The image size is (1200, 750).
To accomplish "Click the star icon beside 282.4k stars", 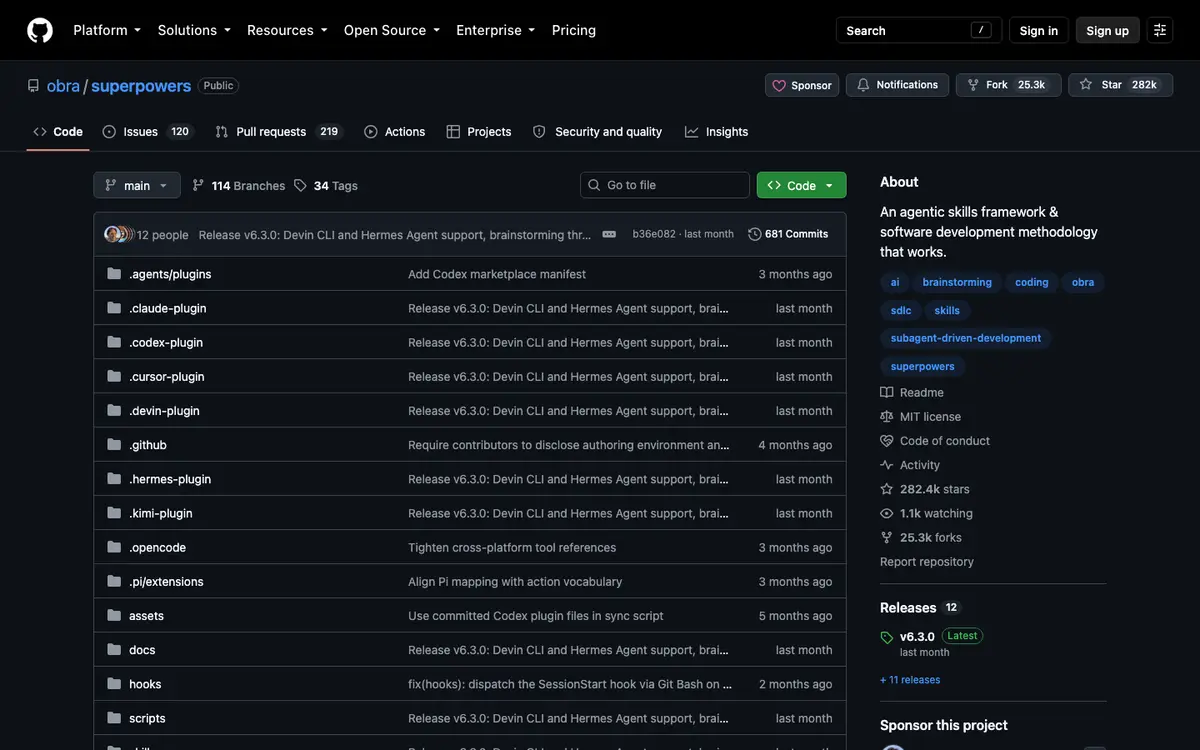I will pos(887,489).
